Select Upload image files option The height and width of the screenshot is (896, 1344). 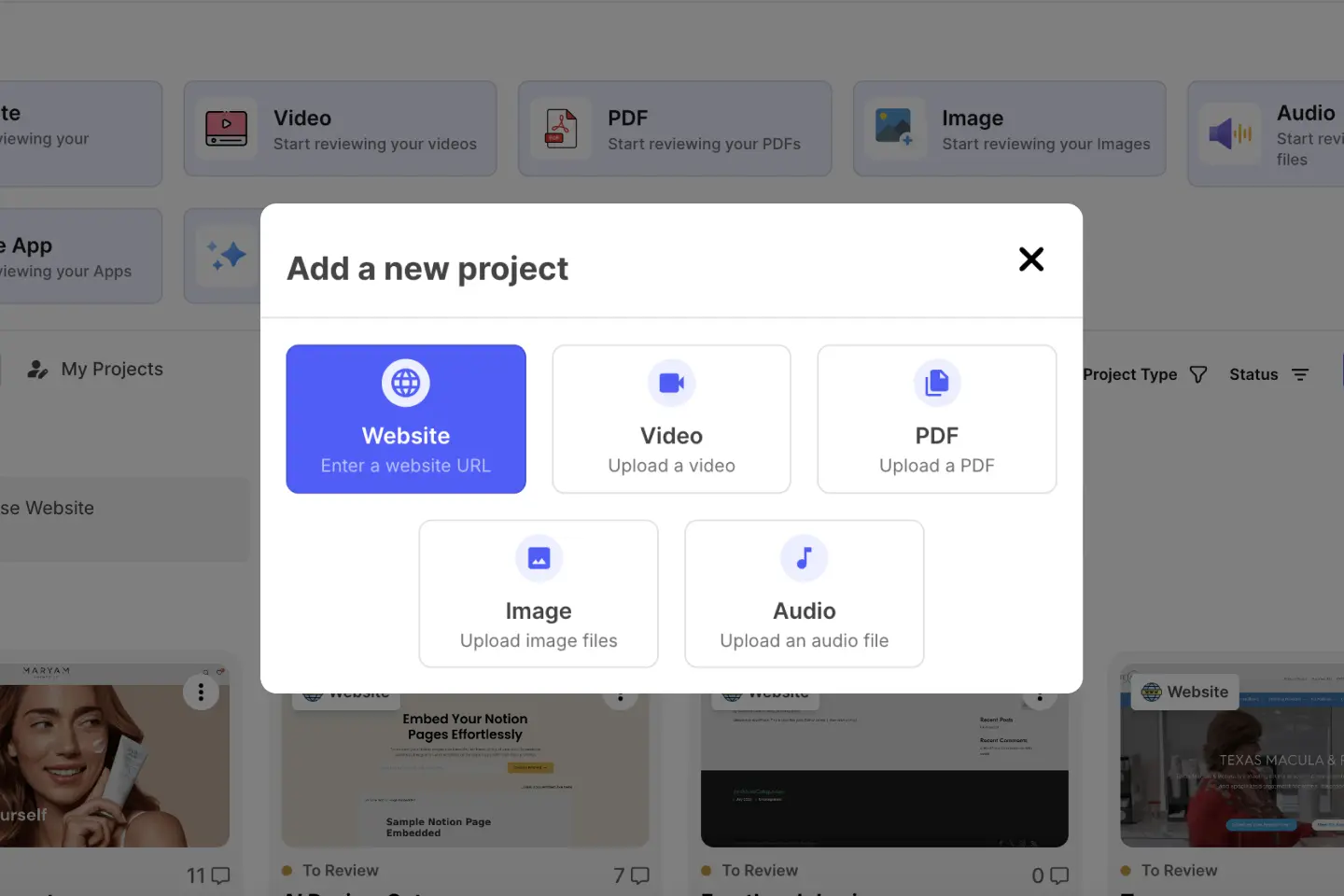click(539, 640)
